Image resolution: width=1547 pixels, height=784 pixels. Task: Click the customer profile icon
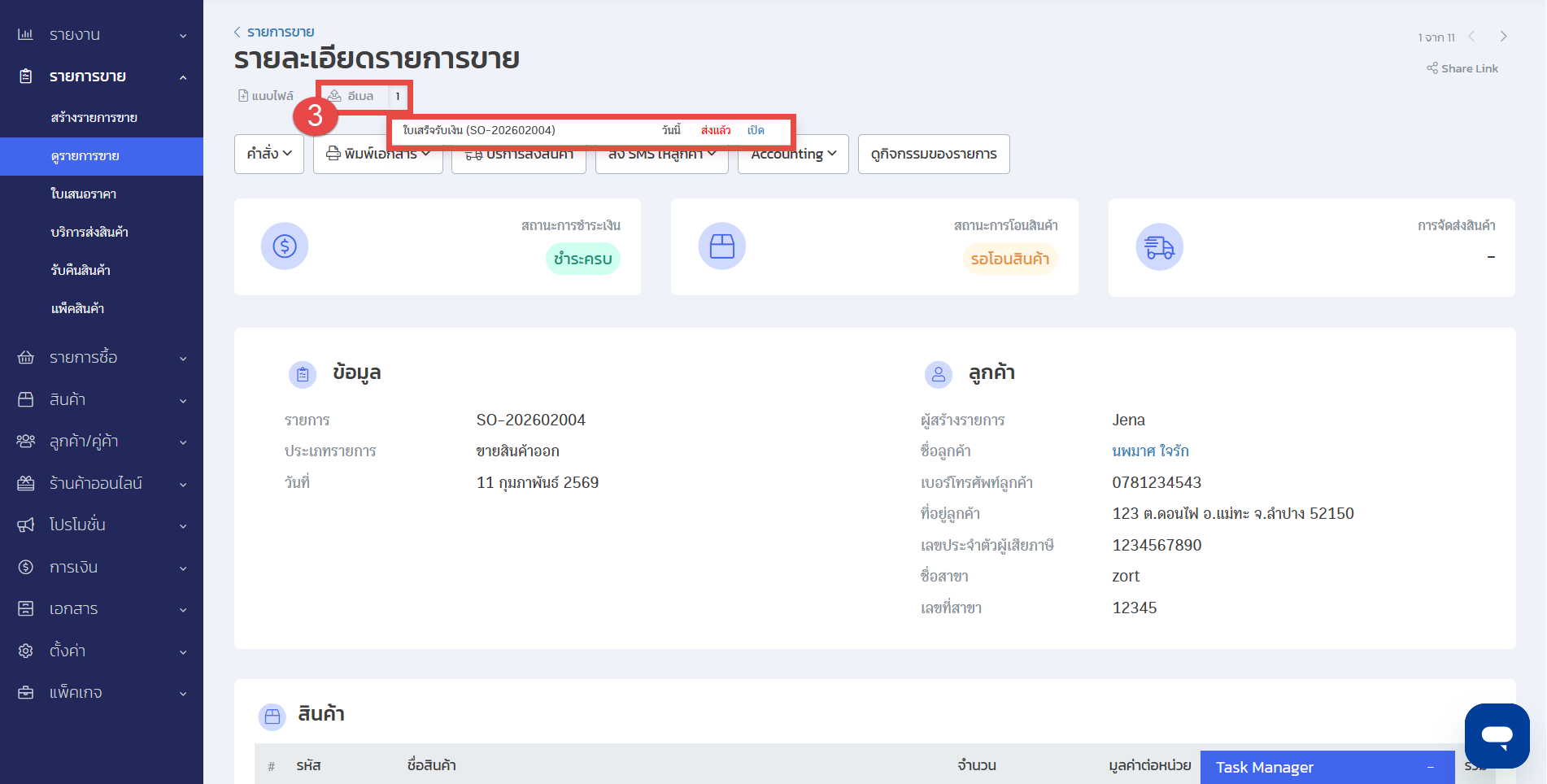(x=939, y=374)
